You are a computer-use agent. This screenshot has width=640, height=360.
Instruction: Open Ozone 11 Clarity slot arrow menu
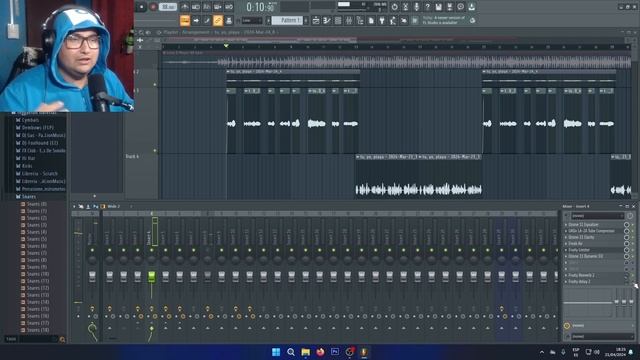[x=566, y=237]
